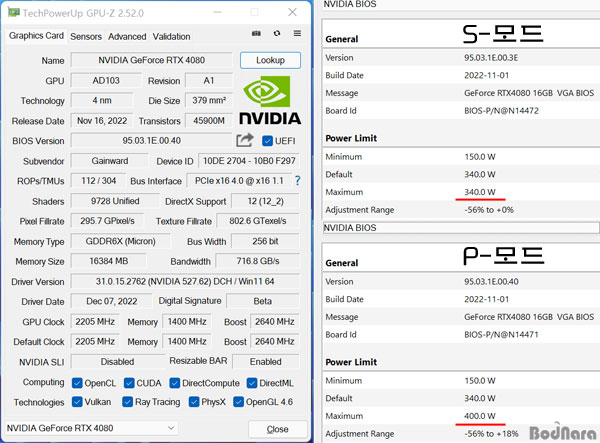
Task: Click the lower NVIDIA BIOS group header
Action: (461, 228)
